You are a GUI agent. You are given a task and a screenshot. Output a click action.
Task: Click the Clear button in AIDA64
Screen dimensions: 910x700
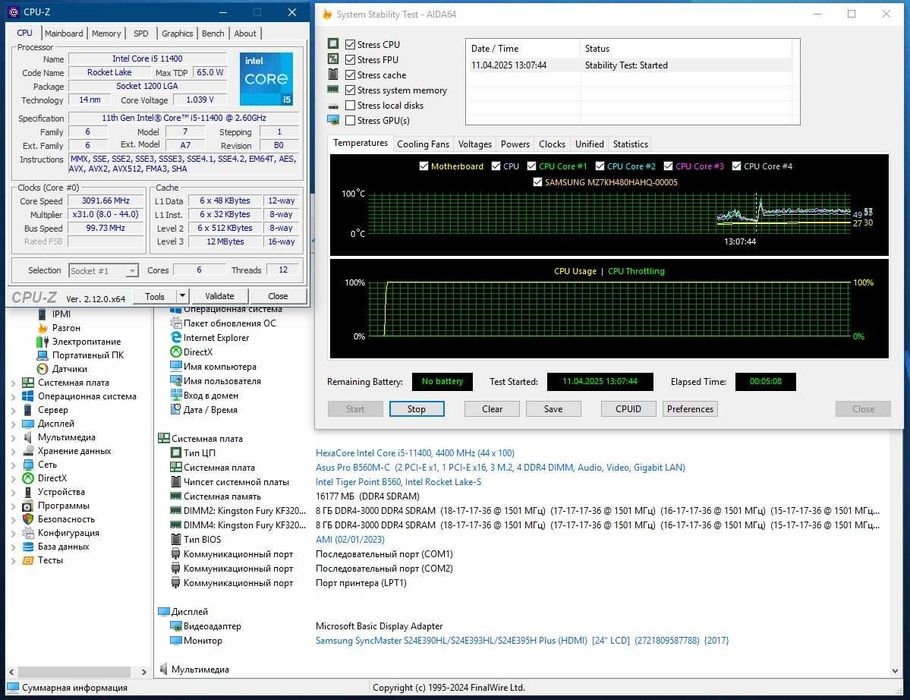pyautogui.click(x=492, y=409)
